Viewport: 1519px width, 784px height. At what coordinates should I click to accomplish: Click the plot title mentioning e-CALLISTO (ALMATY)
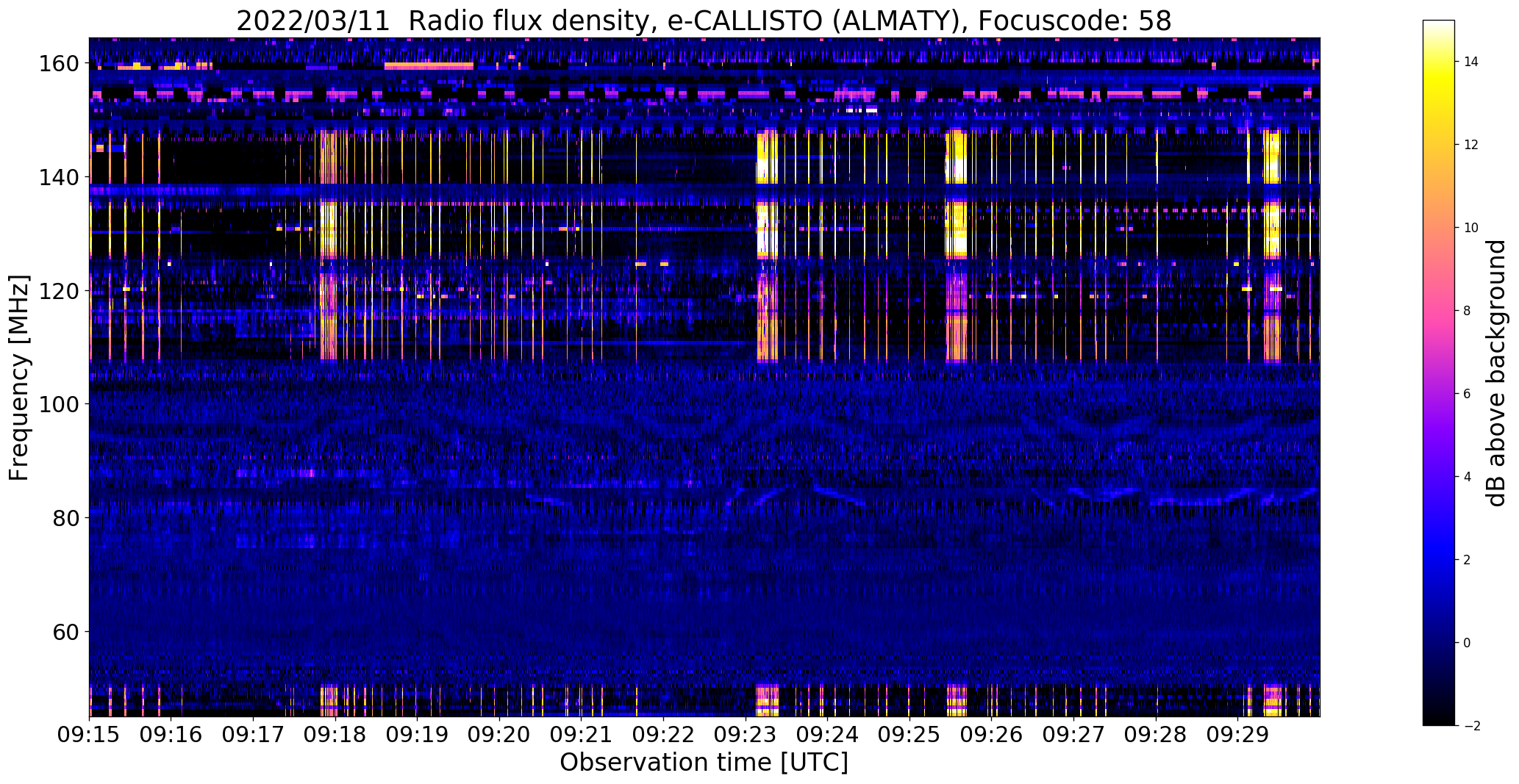pyautogui.click(x=704, y=21)
